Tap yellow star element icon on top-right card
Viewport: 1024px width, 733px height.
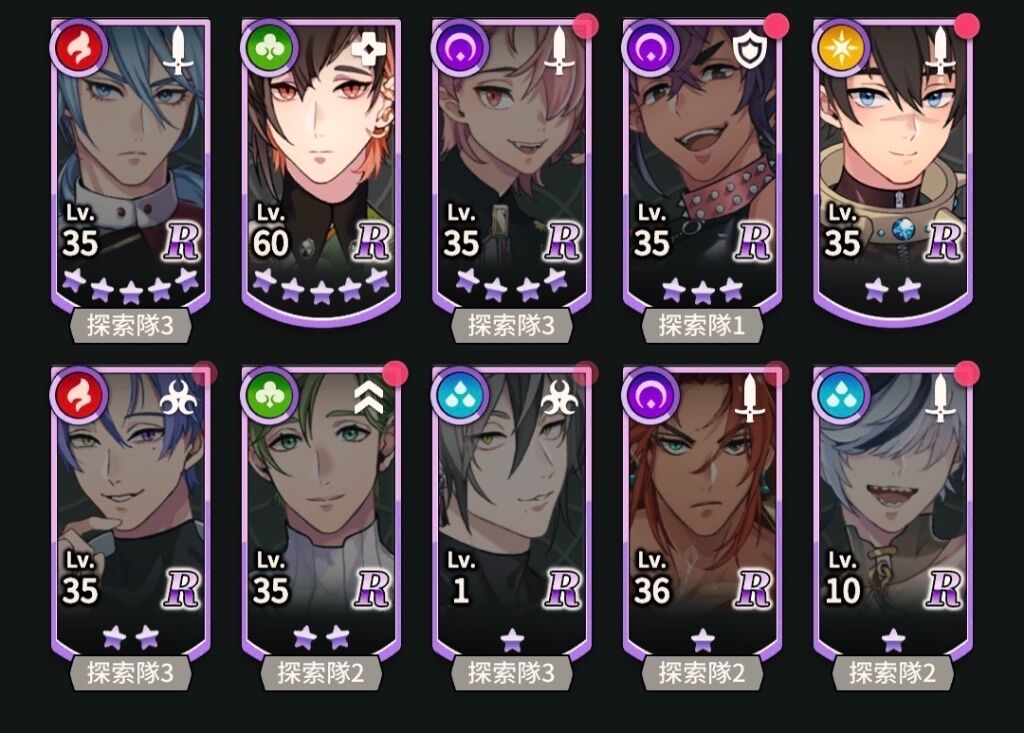[x=841, y=48]
